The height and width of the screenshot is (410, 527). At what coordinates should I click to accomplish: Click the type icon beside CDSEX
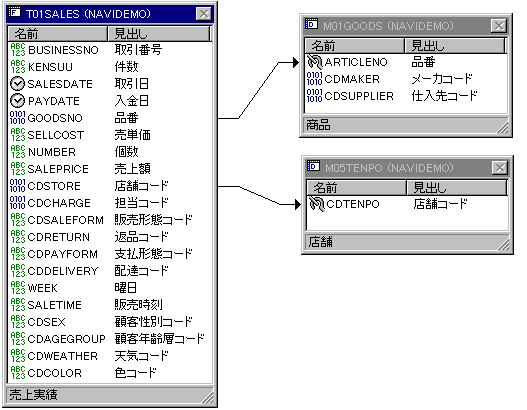tap(18, 322)
